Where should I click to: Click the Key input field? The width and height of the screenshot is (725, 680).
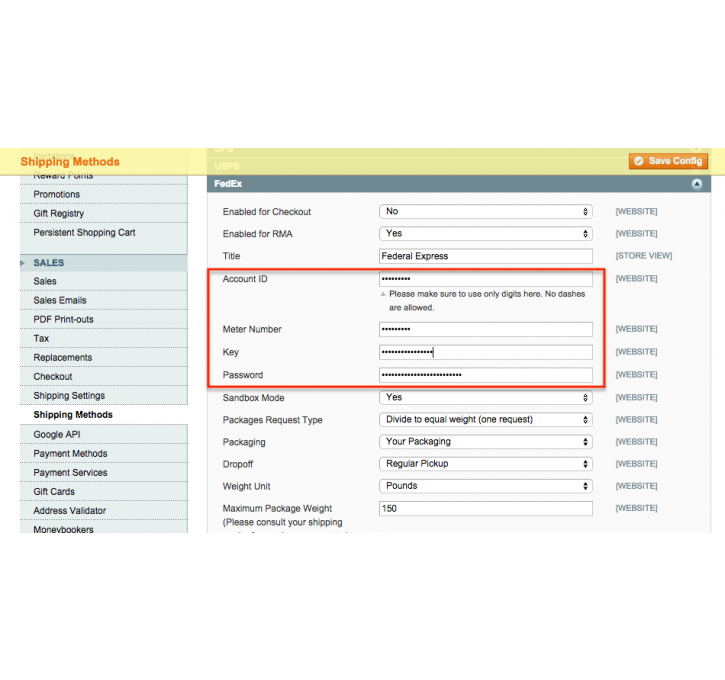(x=485, y=352)
